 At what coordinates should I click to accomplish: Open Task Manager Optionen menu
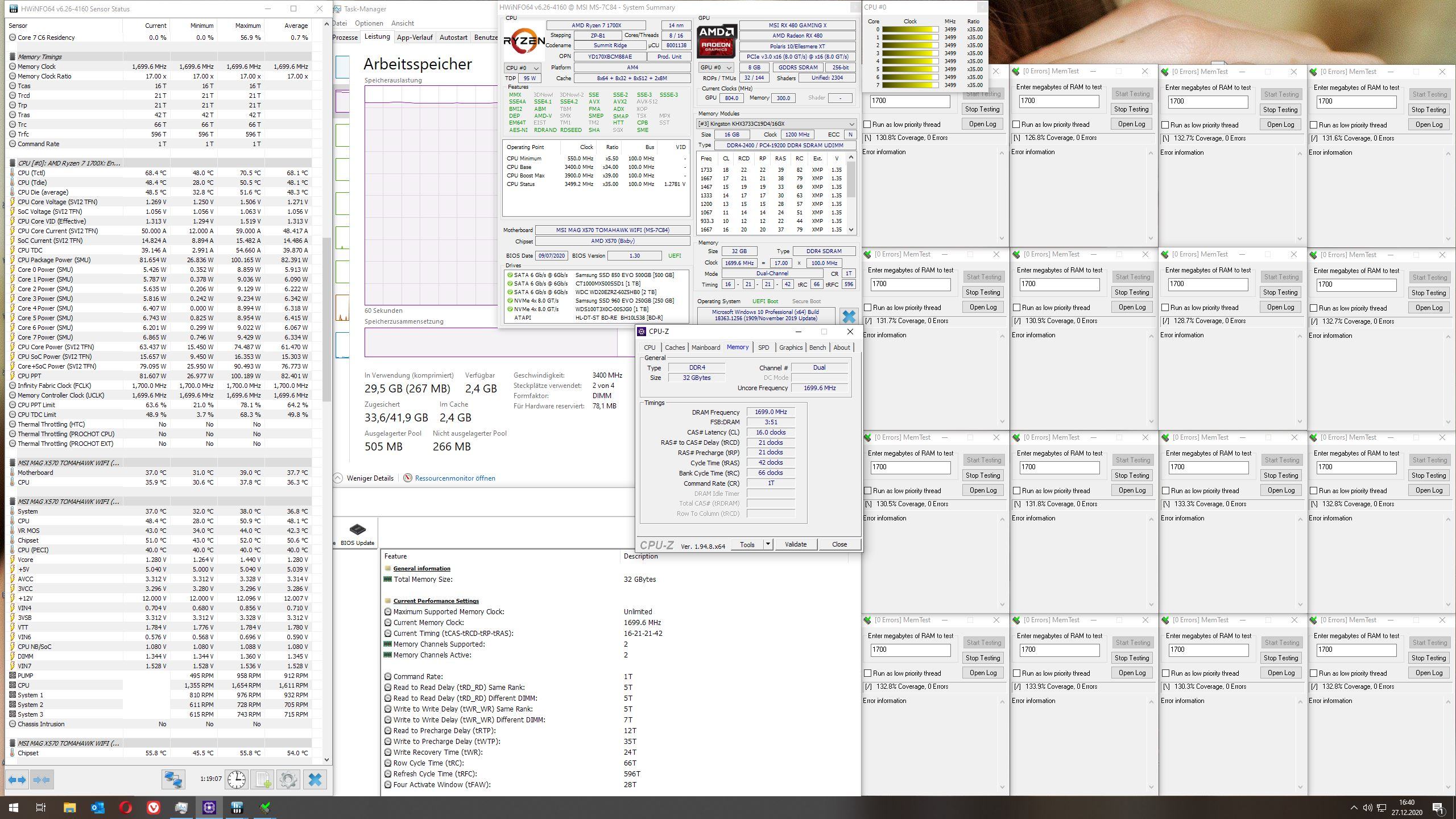[x=369, y=23]
